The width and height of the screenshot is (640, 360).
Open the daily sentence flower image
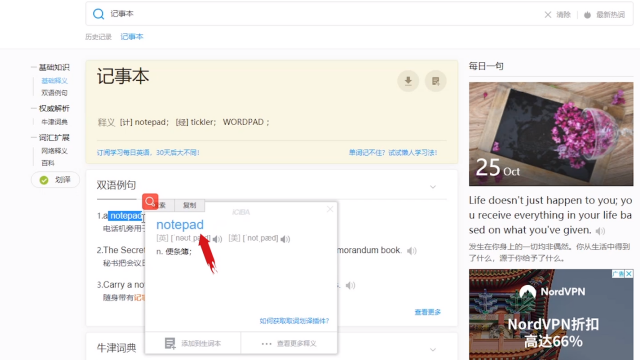point(551,134)
